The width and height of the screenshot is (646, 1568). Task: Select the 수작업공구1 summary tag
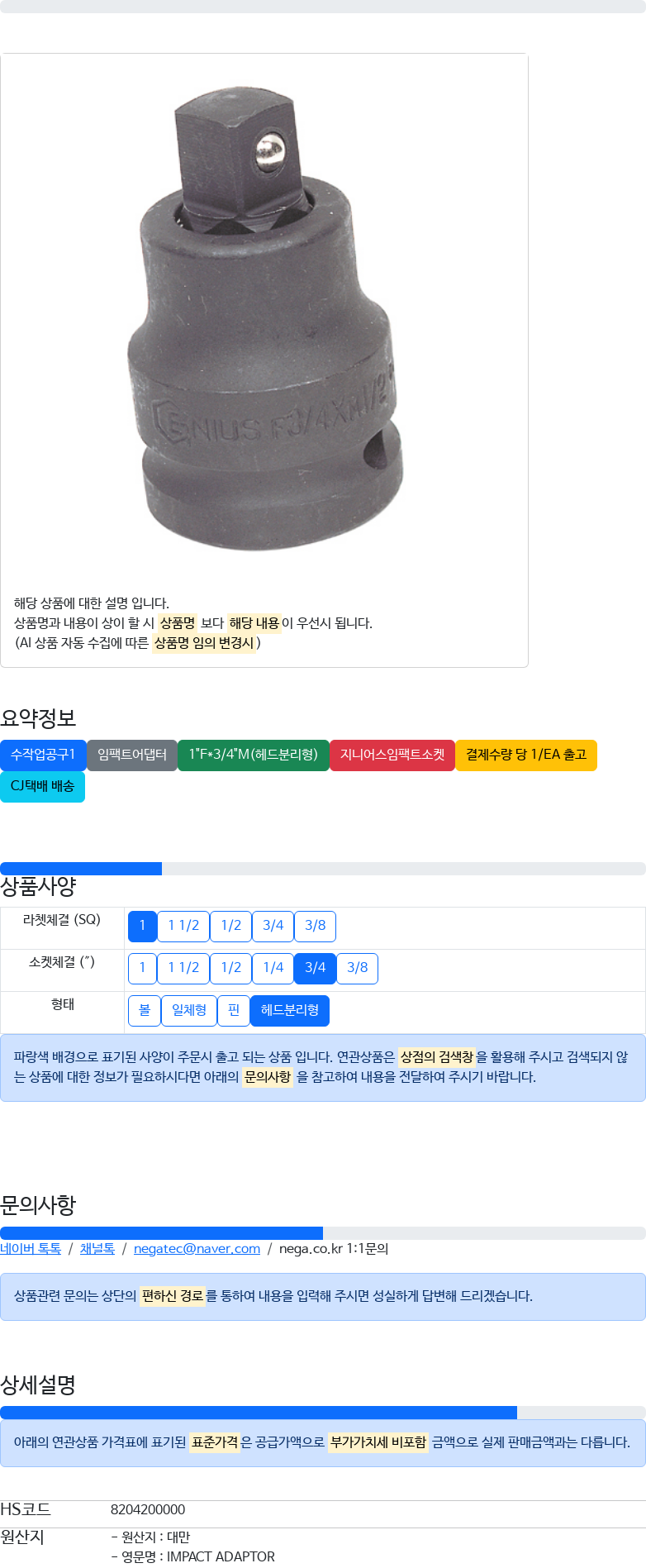(x=43, y=755)
